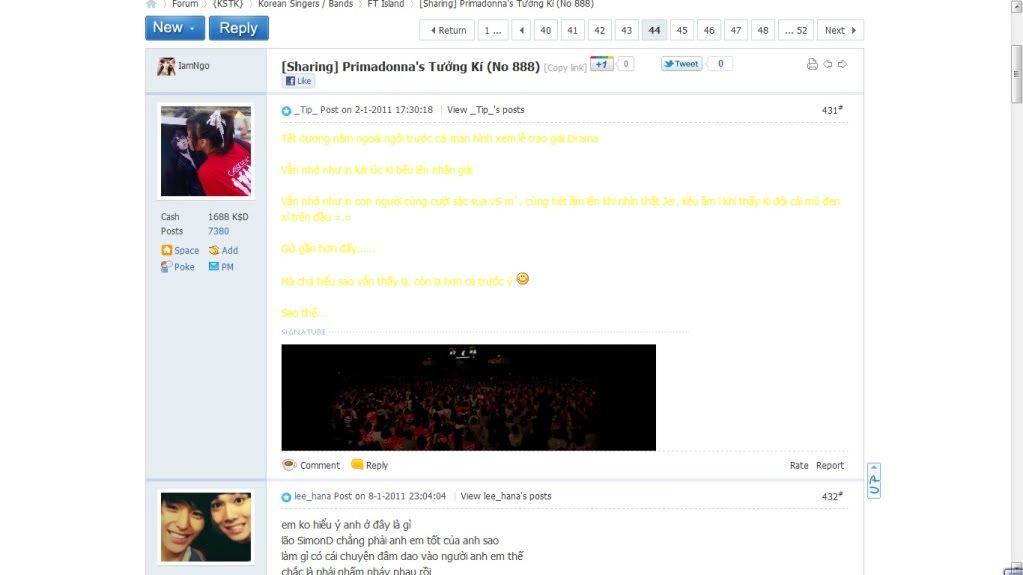
Task: Click the previous page arrow in pagination
Action: click(x=521, y=30)
